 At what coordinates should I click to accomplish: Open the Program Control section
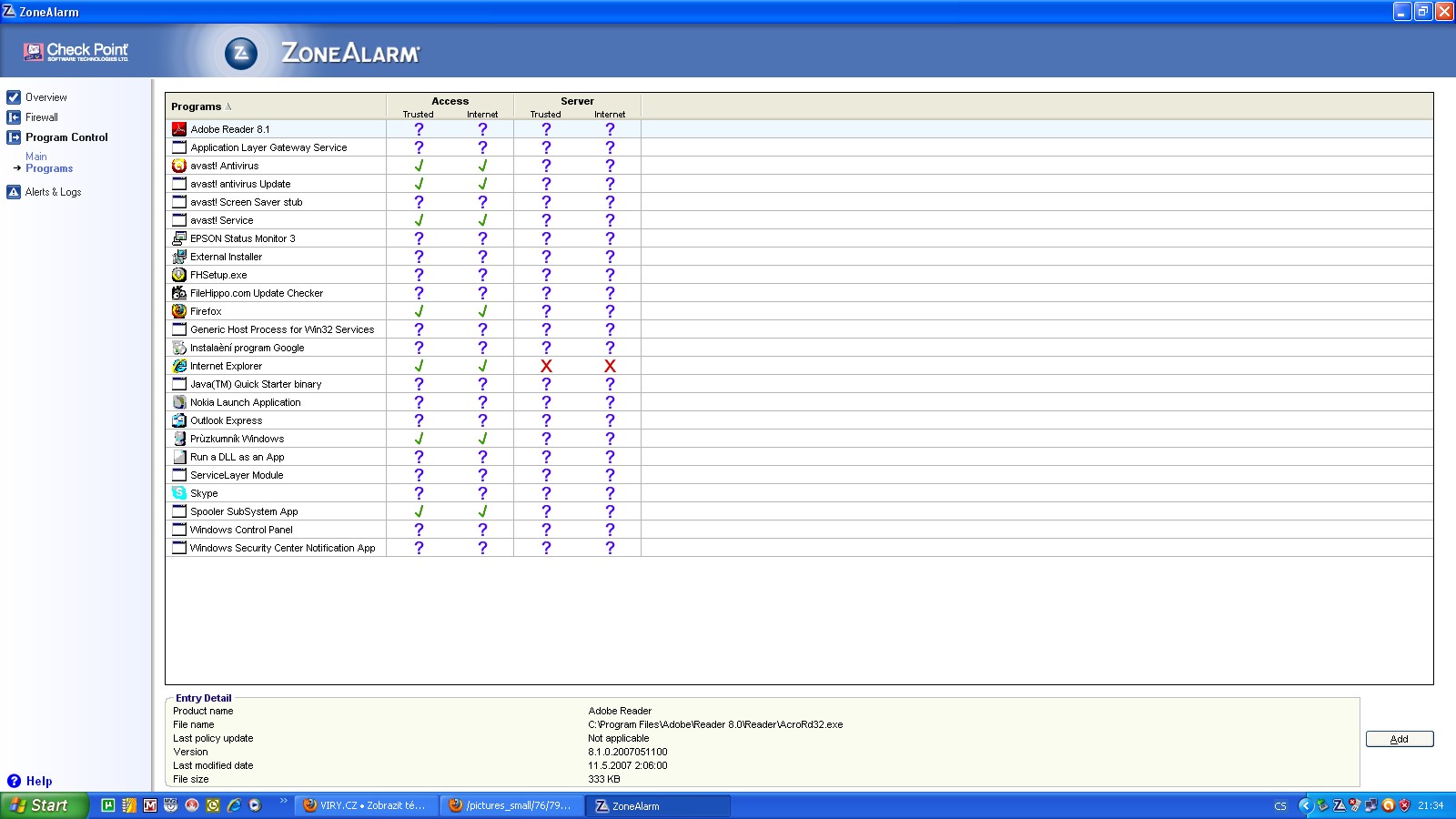[x=66, y=137]
